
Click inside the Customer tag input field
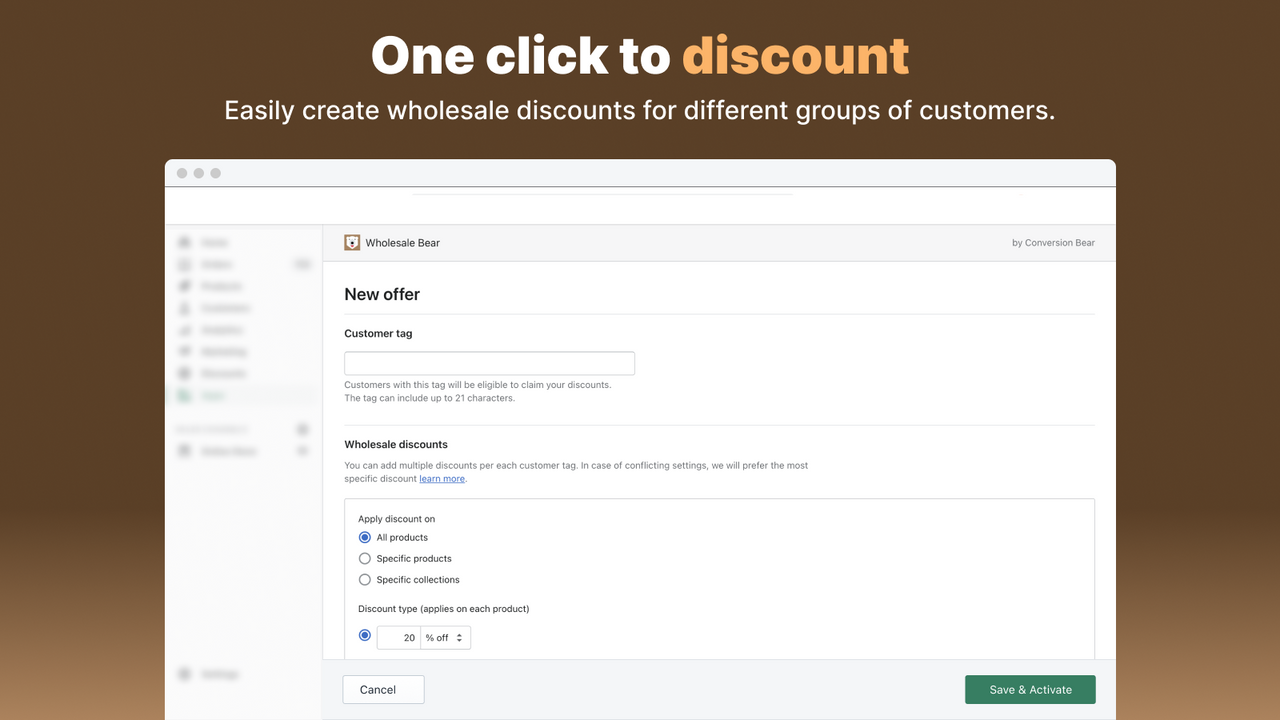coord(489,362)
